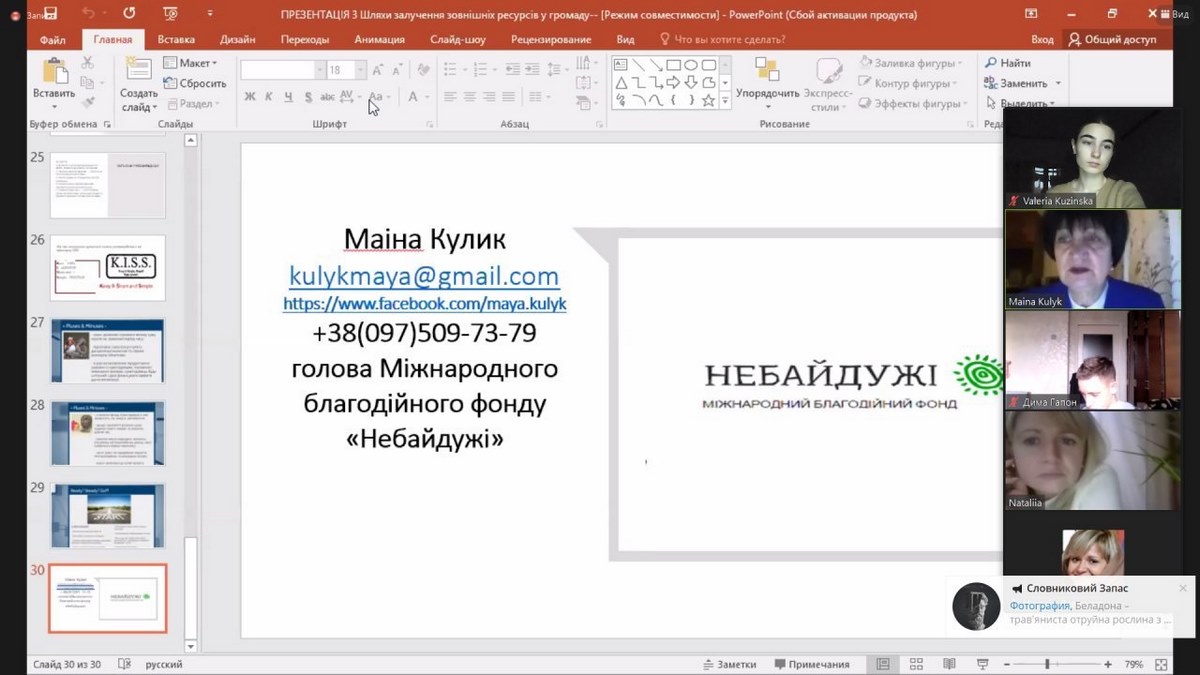Click Find (Найти) magnifier icon
1200x675 pixels.
(x=990, y=63)
